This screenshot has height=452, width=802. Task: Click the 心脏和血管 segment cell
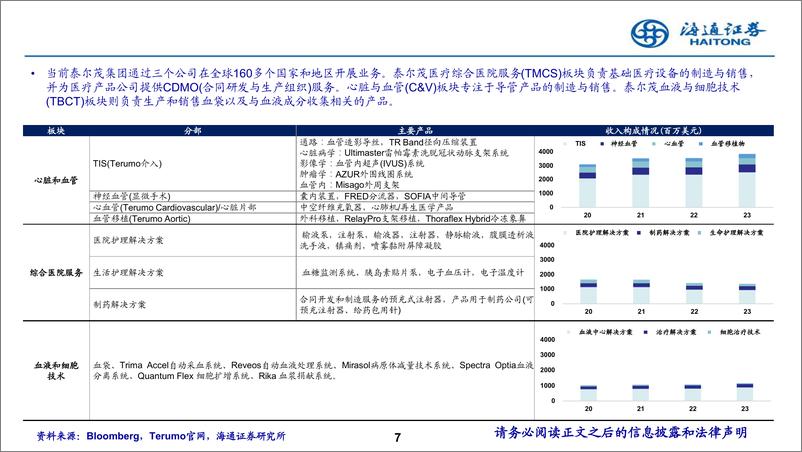pyautogui.click(x=56, y=180)
